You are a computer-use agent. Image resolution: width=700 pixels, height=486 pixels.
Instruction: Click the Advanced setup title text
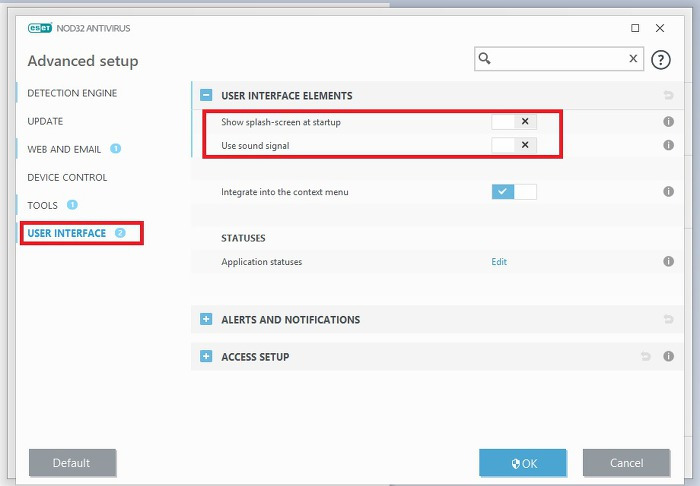83,61
